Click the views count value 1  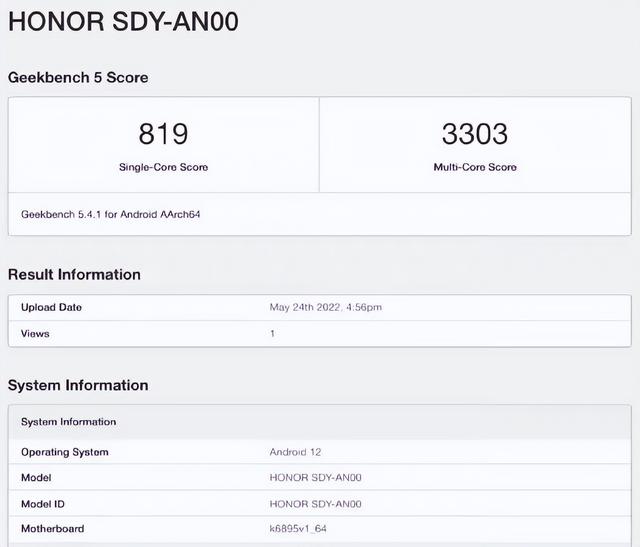point(272,333)
